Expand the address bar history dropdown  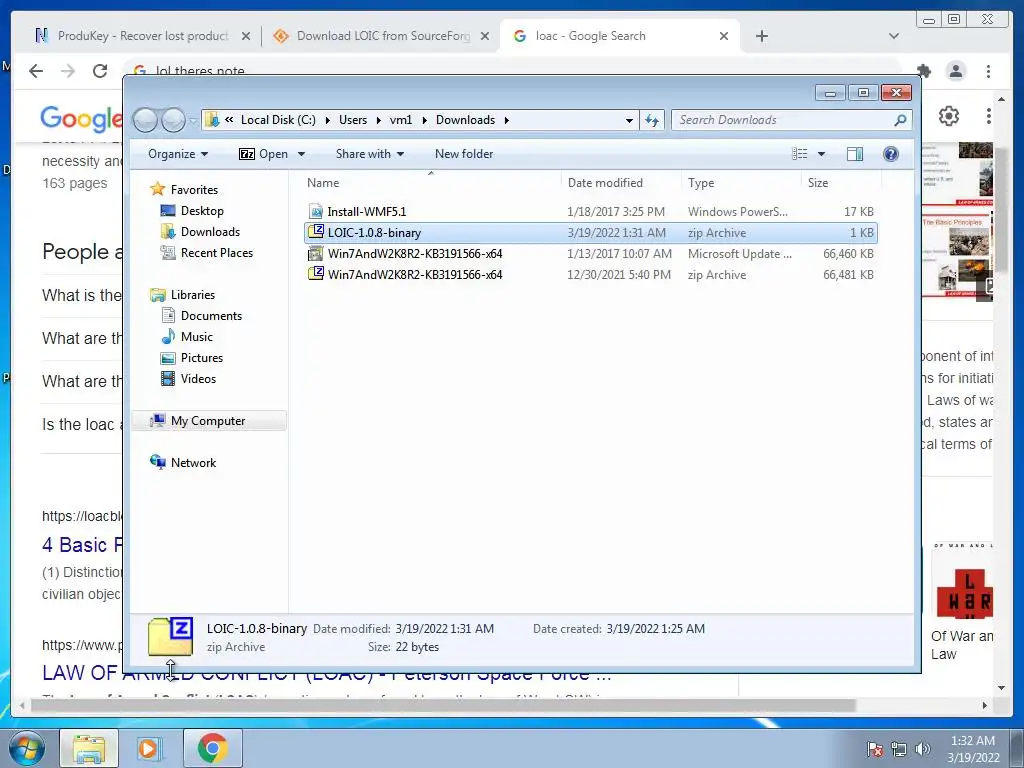pyautogui.click(x=629, y=120)
